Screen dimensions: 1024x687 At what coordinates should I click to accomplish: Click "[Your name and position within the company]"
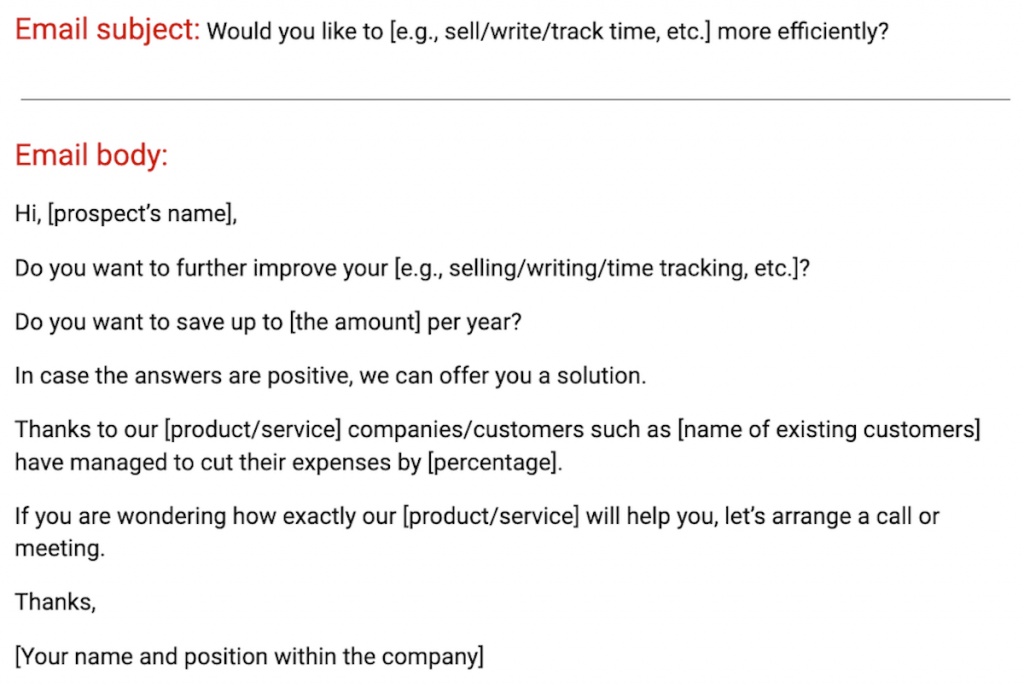pos(249,657)
